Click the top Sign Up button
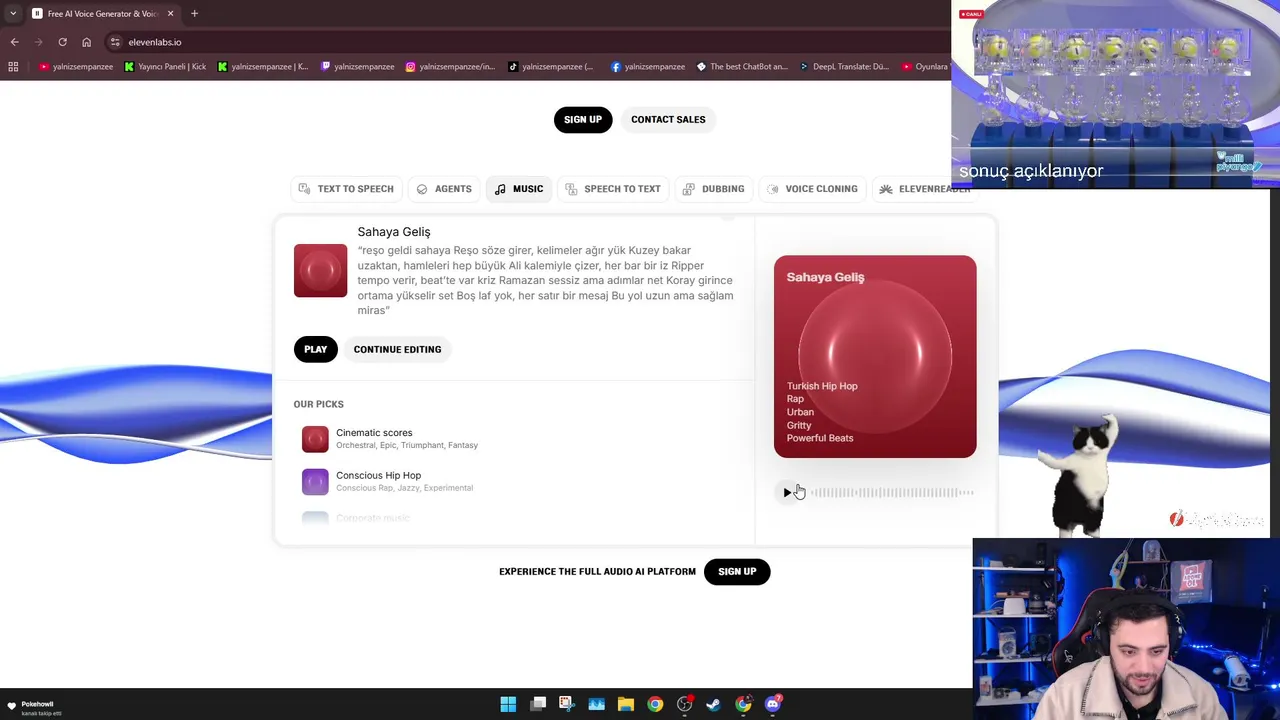 pyautogui.click(x=583, y=119)
